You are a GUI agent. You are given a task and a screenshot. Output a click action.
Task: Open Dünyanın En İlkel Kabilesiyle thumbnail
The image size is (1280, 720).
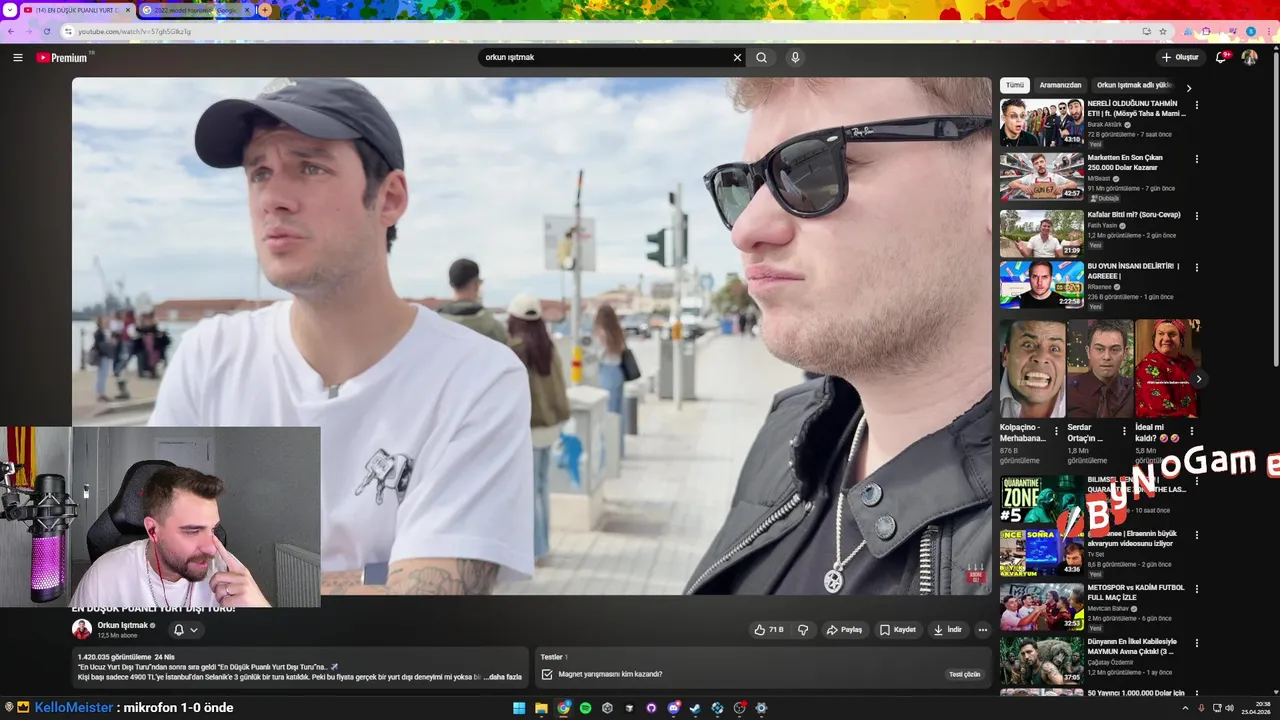(1042, 660)
